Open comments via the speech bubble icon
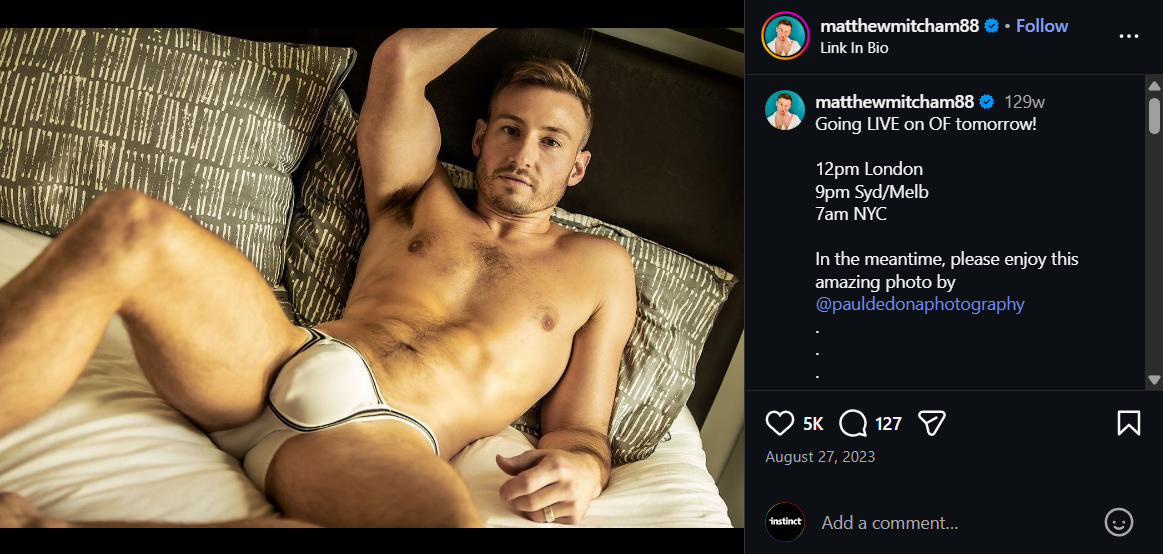The image size is (1163, 554). click(853, 424)
